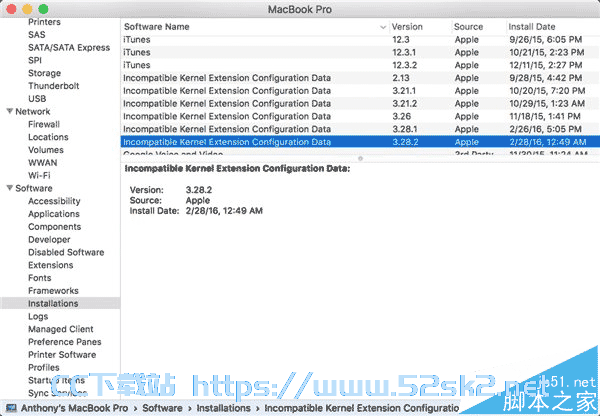Open Volumes under Network
Image resolution: width=600 pixels, height=416 pixels.
point(46,150)
